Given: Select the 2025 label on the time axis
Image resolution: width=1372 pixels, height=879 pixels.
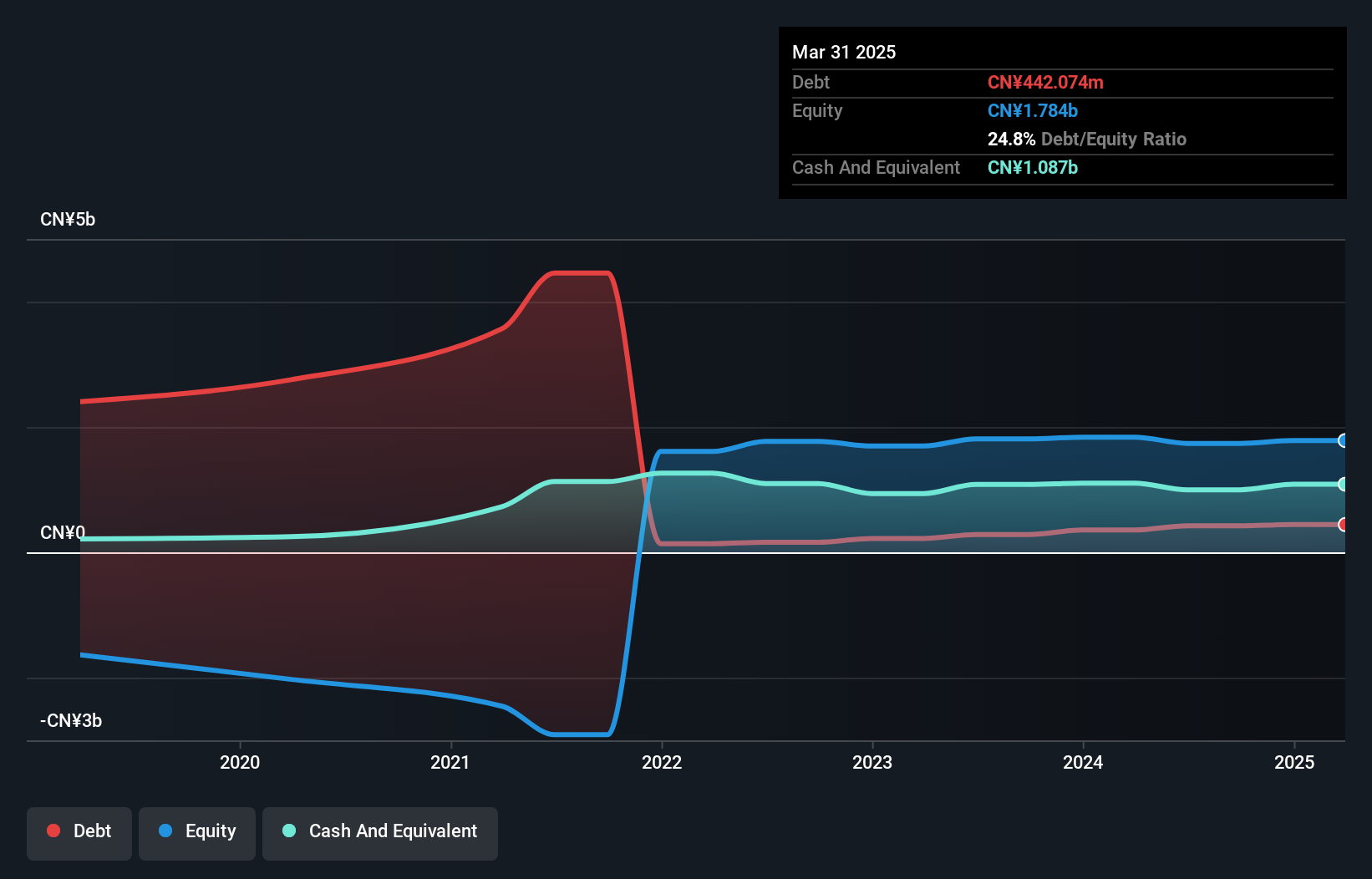Looking at the screenshot, I should pos(1294,762).
